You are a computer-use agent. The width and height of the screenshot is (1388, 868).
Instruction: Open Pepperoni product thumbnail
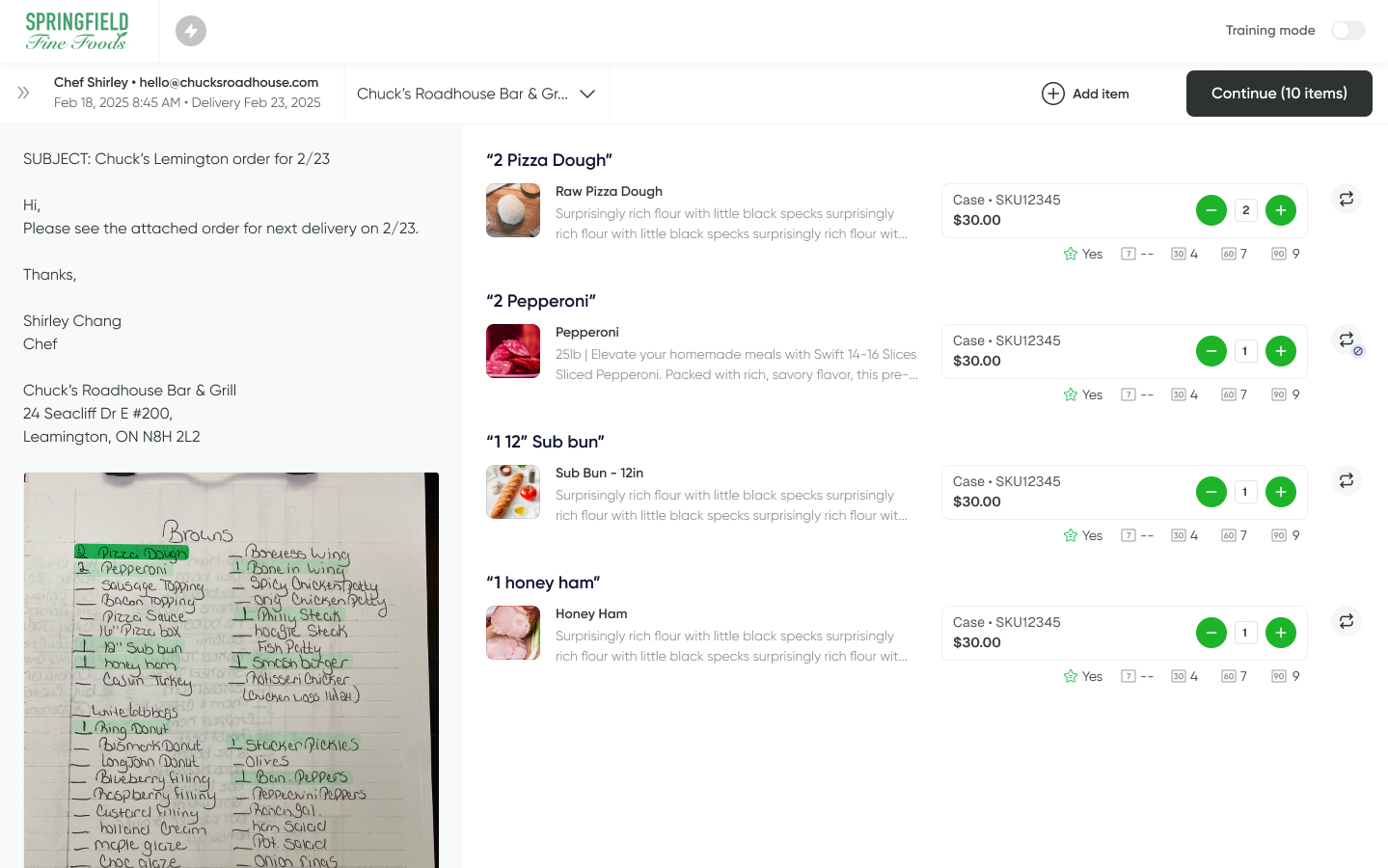coord(513,351)
